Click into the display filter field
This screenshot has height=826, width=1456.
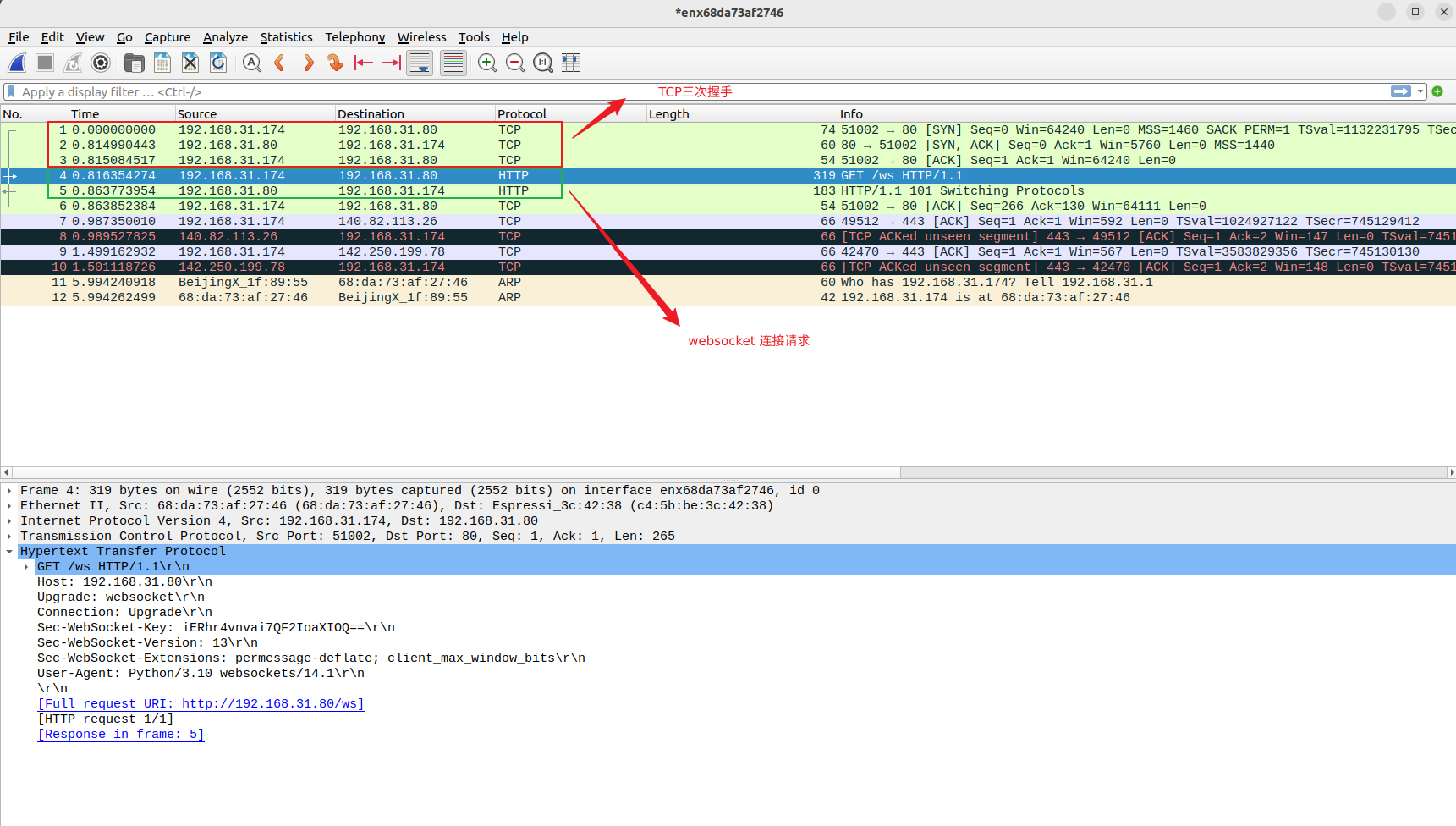pyautogui.click(x=702, y=91)
